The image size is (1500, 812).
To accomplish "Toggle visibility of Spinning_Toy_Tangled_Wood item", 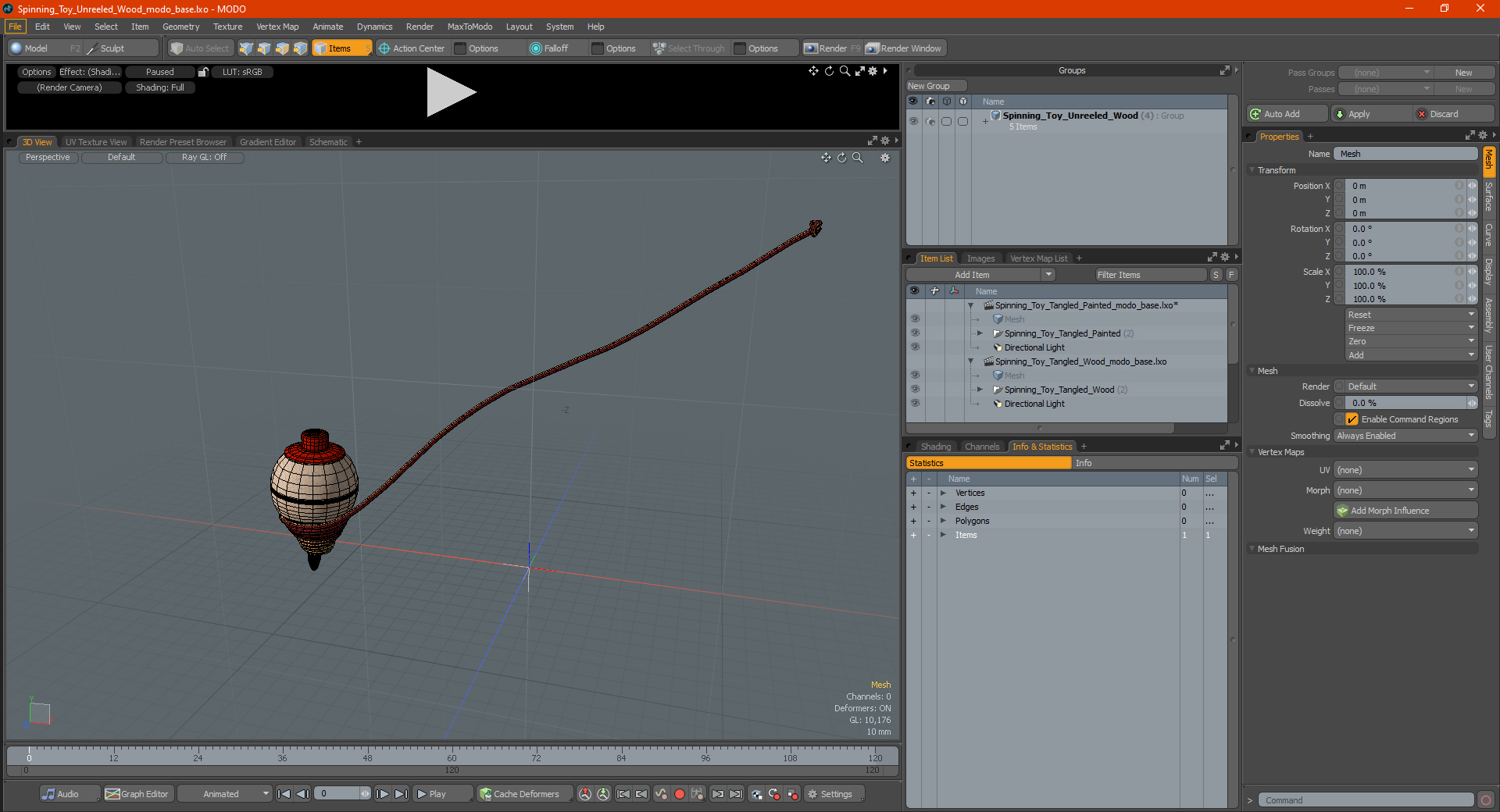I will point(915,390).
